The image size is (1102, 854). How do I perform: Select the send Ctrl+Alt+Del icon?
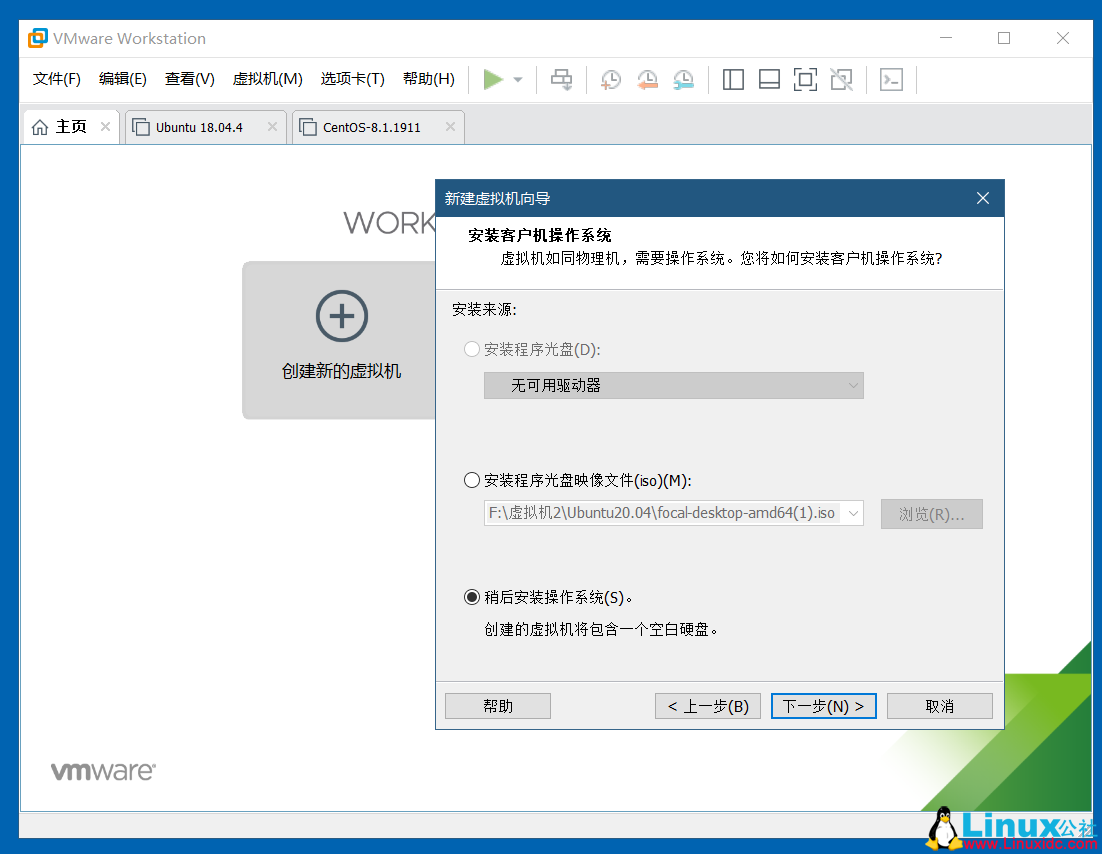pos(561,79)
